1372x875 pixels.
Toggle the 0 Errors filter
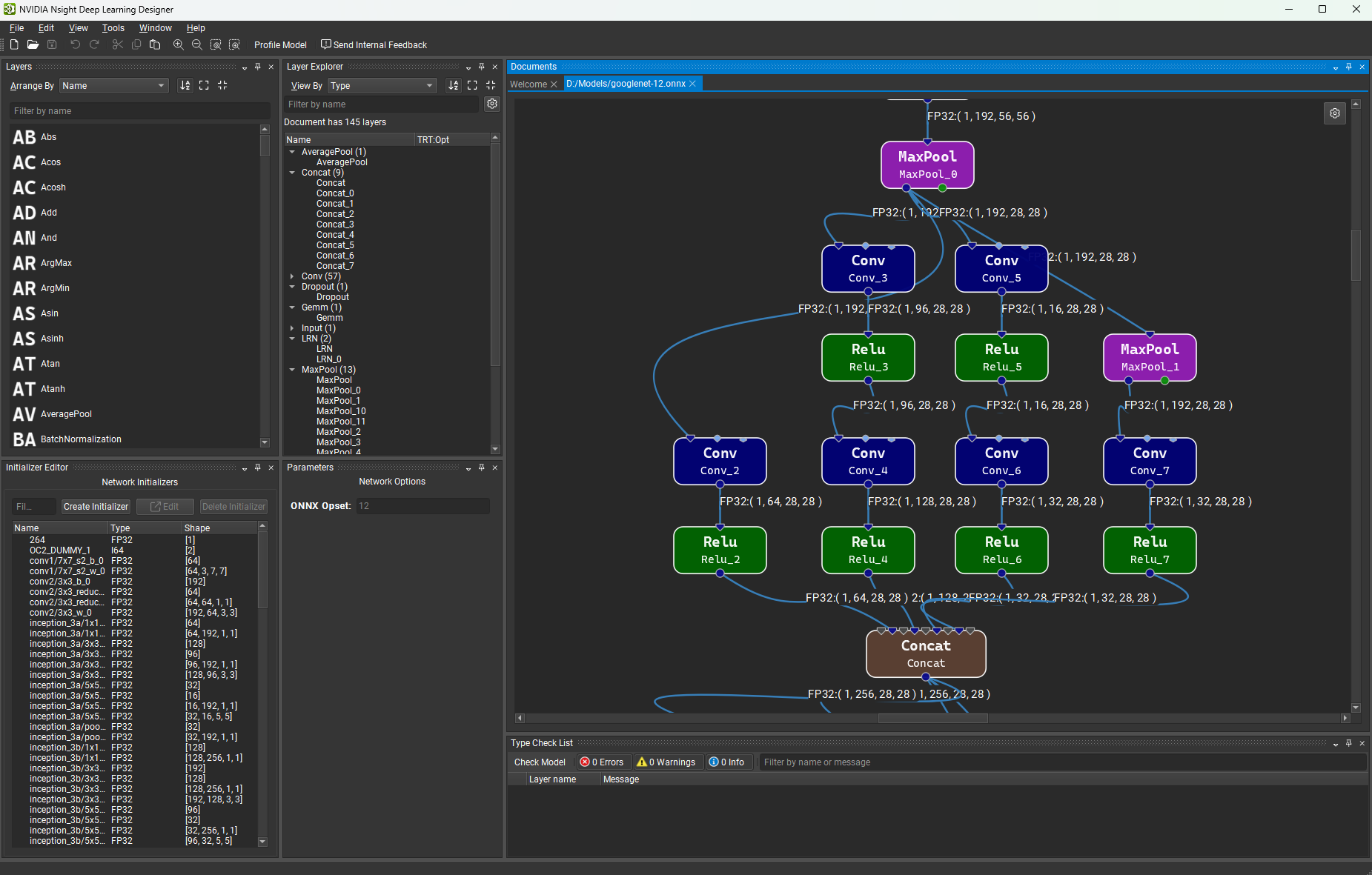pyautogui.click(x=603, y=762)
